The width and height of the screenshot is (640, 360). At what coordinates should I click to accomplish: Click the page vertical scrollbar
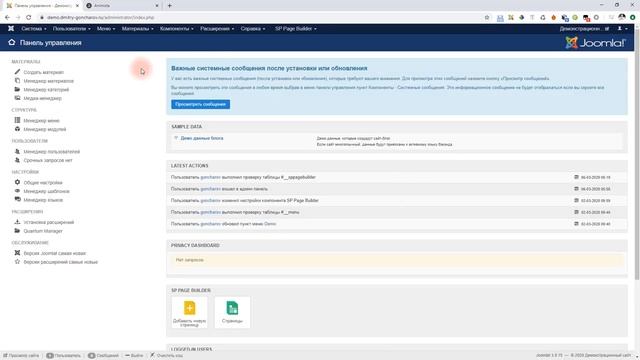point(637,155)
